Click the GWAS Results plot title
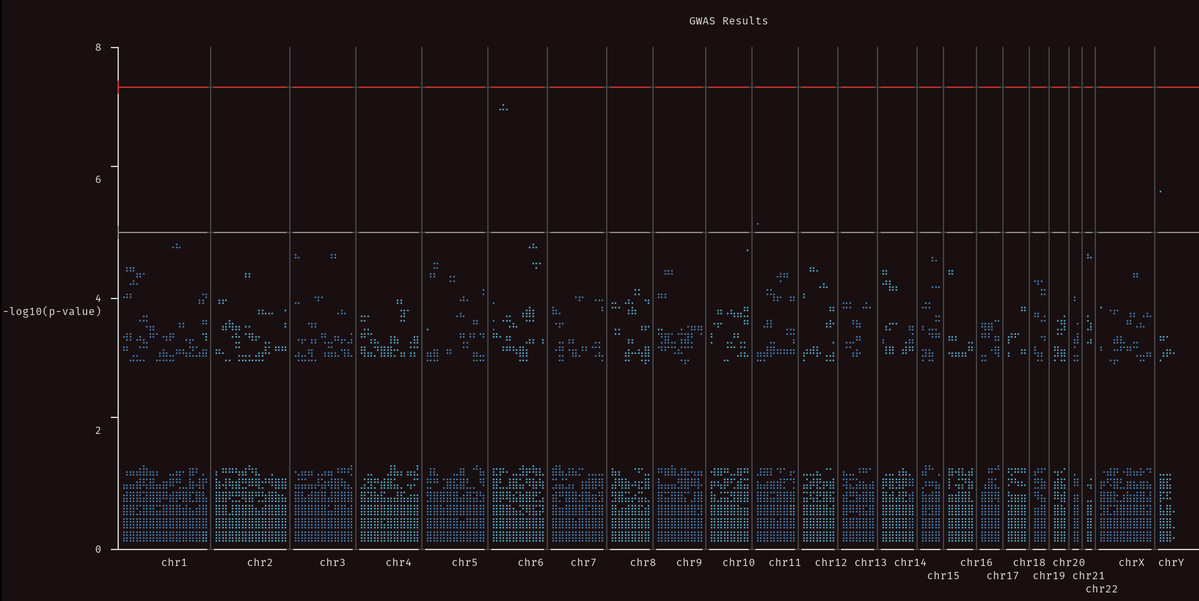 click(x=728, y=21)
